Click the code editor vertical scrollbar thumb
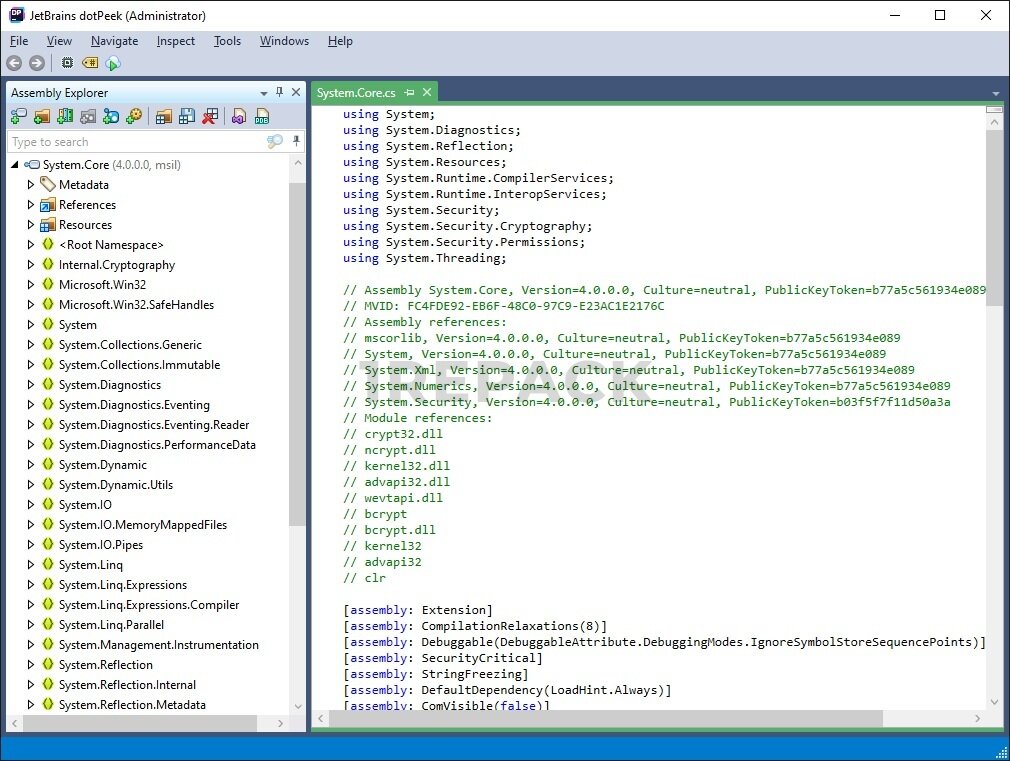The width and height of the screenshot is (1010, 761). pyautogui.click(x=994, y=217)
